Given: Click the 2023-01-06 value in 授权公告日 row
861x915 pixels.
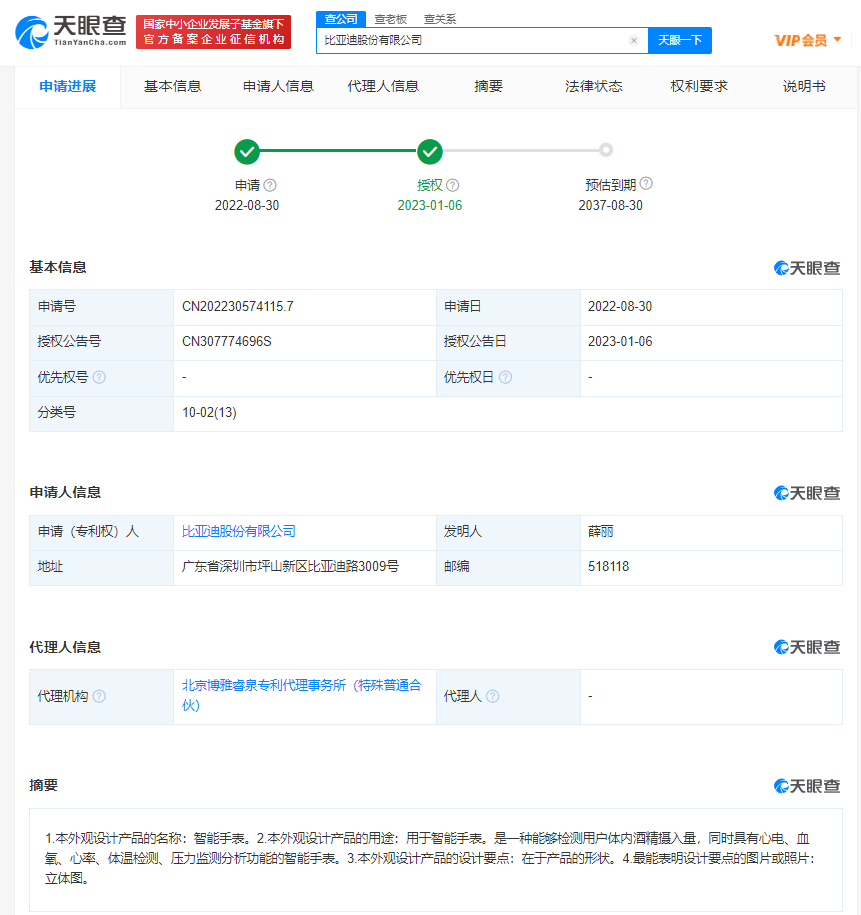Looking at the screenshot, I should tap(620, 342).
